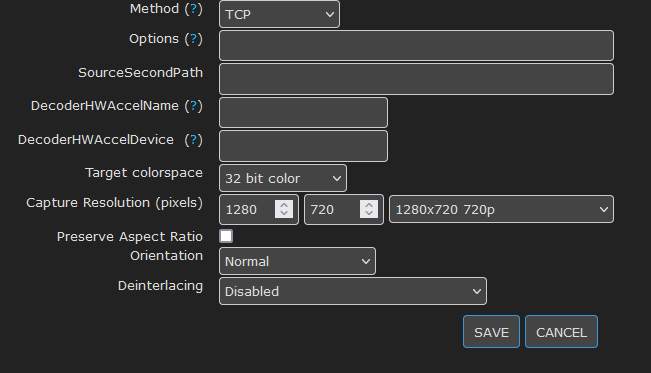
Task: Open help link next to Method
Action: [193, 9]
